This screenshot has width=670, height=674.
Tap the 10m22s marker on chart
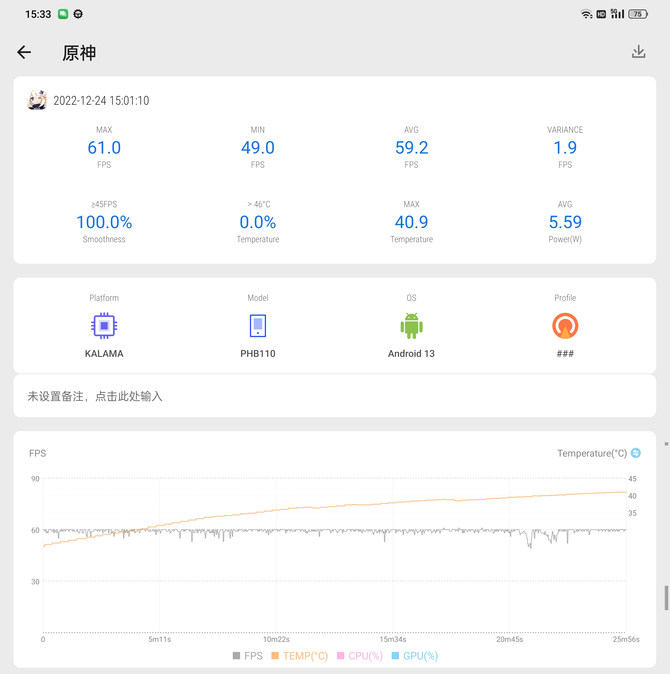click(276, 639)
